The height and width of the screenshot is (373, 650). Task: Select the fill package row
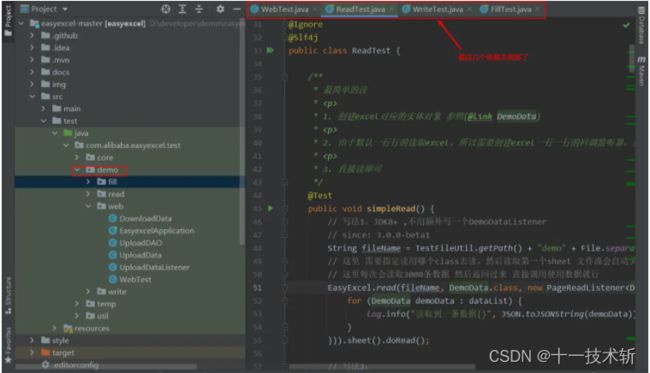(130, 182)
